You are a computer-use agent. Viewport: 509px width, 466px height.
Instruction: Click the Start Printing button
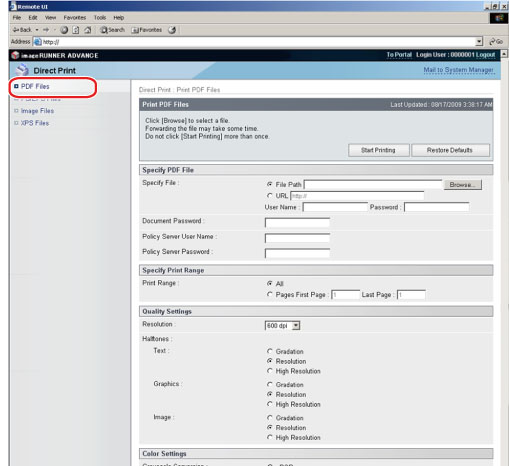[x=379, y=150]
